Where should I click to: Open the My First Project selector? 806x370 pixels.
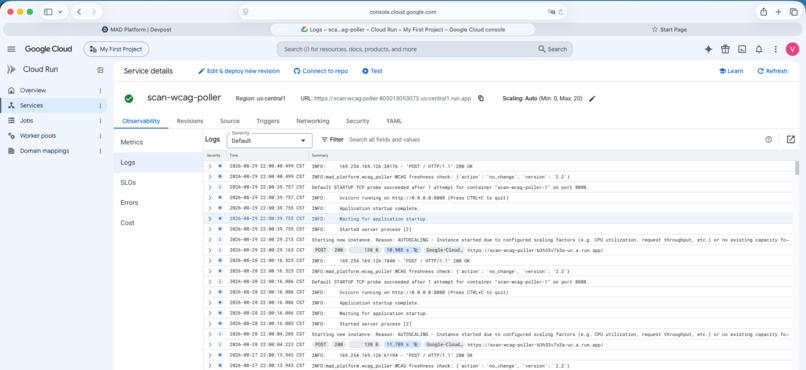pos(116,49)
